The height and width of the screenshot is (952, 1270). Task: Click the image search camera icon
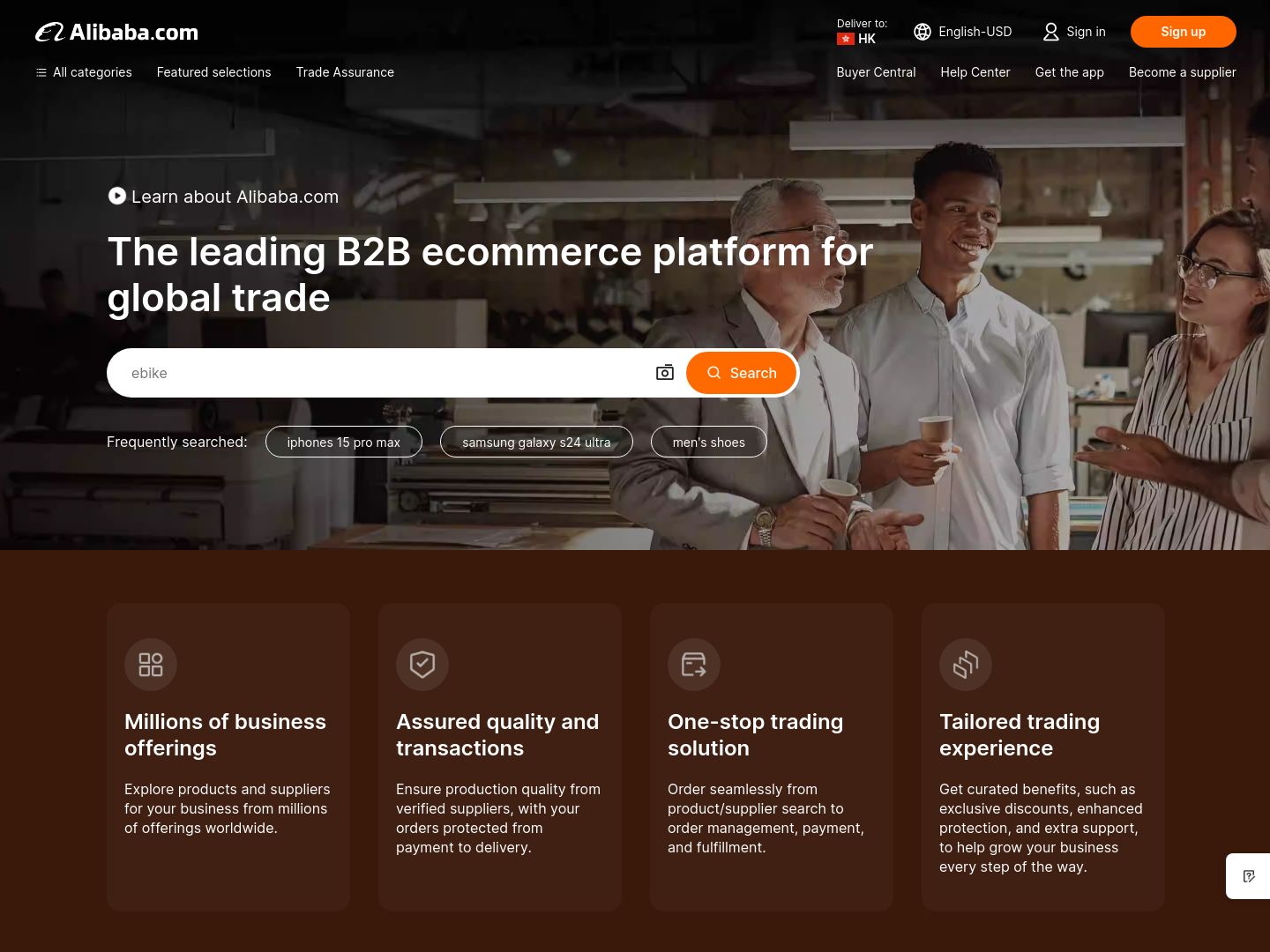coord(665,373)
